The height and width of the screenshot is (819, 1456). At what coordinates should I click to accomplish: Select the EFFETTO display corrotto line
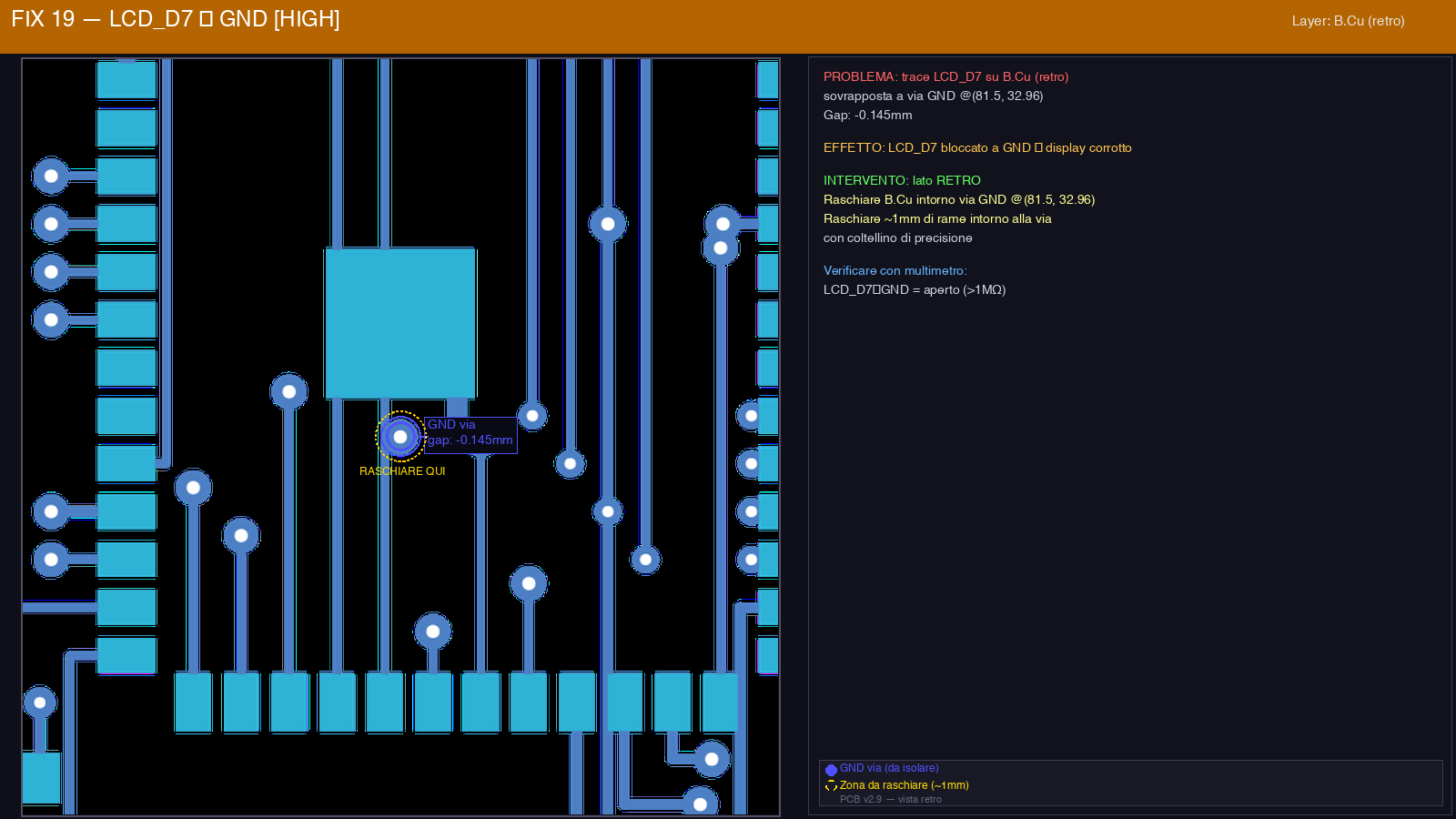[977, 148]
